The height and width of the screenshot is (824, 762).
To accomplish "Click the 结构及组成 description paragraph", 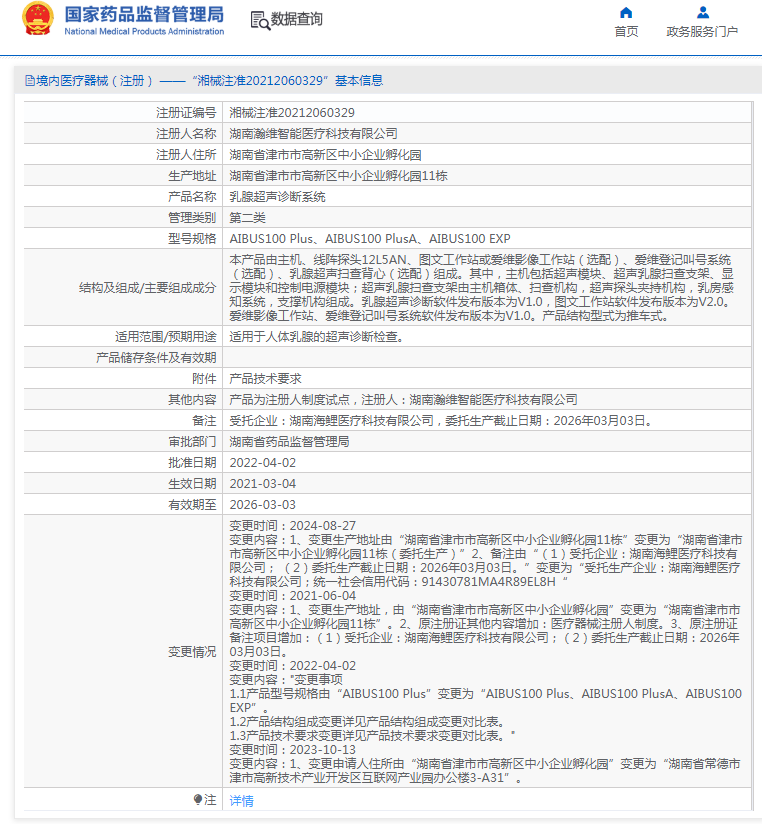I will [x=481, y=287].
